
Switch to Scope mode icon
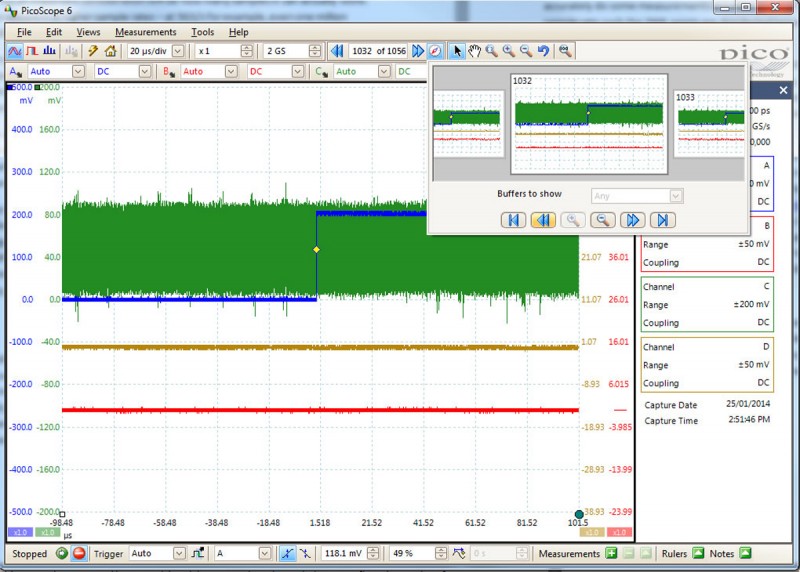point(15,51)
